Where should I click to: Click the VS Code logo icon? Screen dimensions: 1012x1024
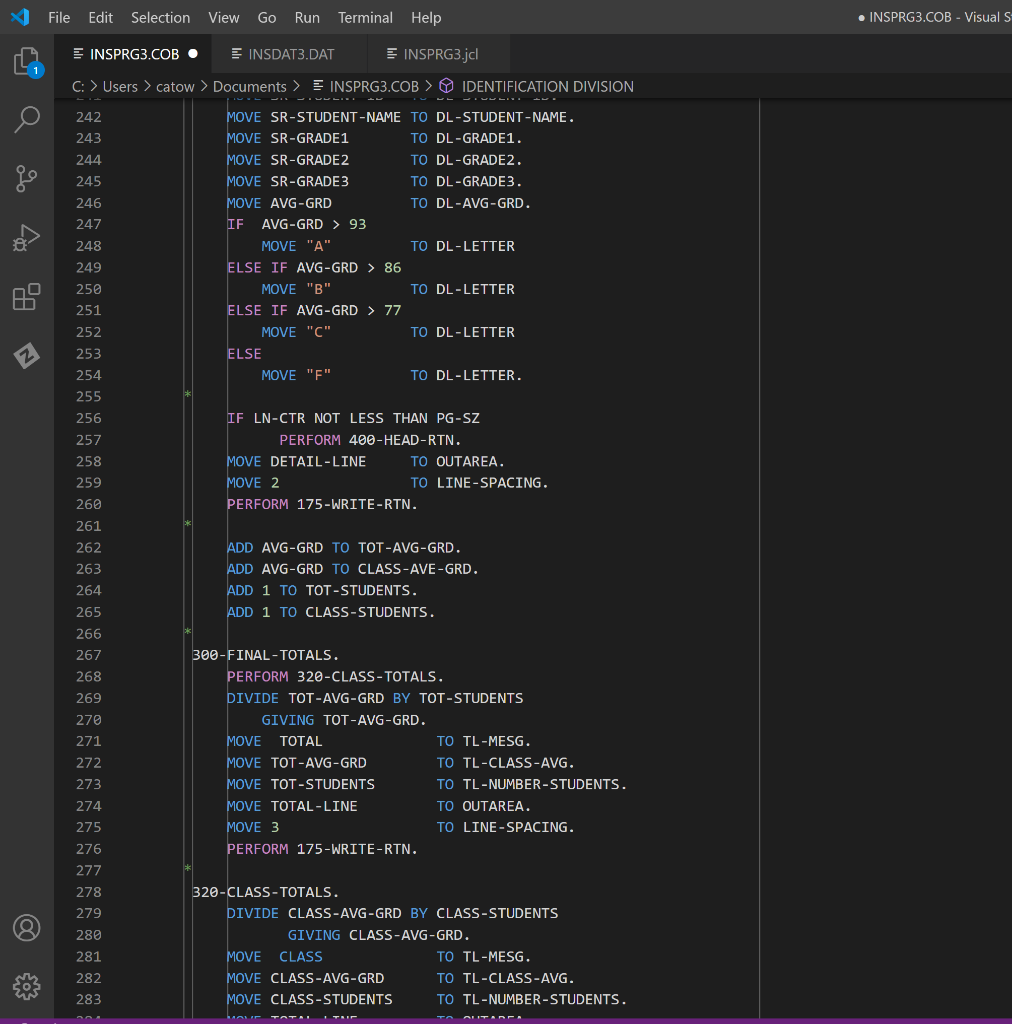click(x=20, y=17)
